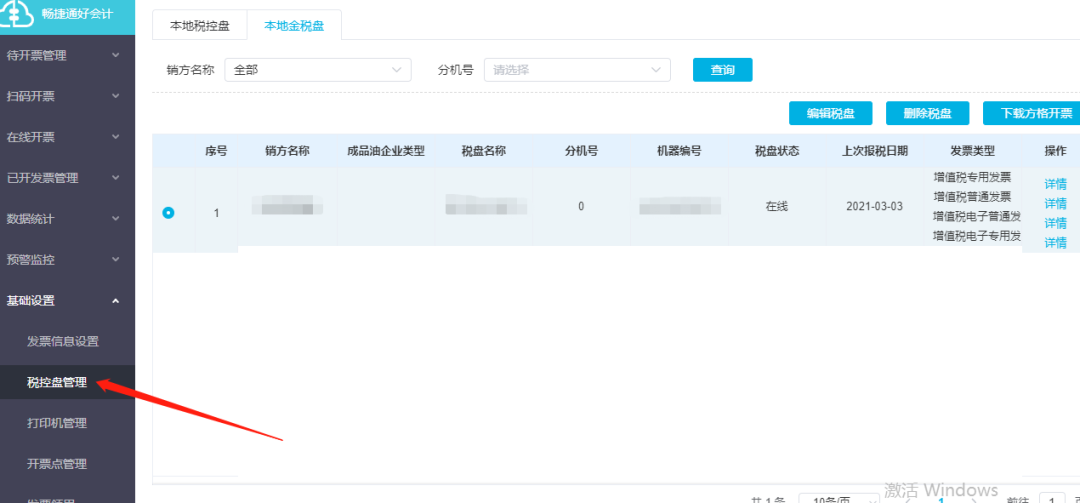
Task: Collapse the 基础设置 sidebar section
Action: (66, 301)
